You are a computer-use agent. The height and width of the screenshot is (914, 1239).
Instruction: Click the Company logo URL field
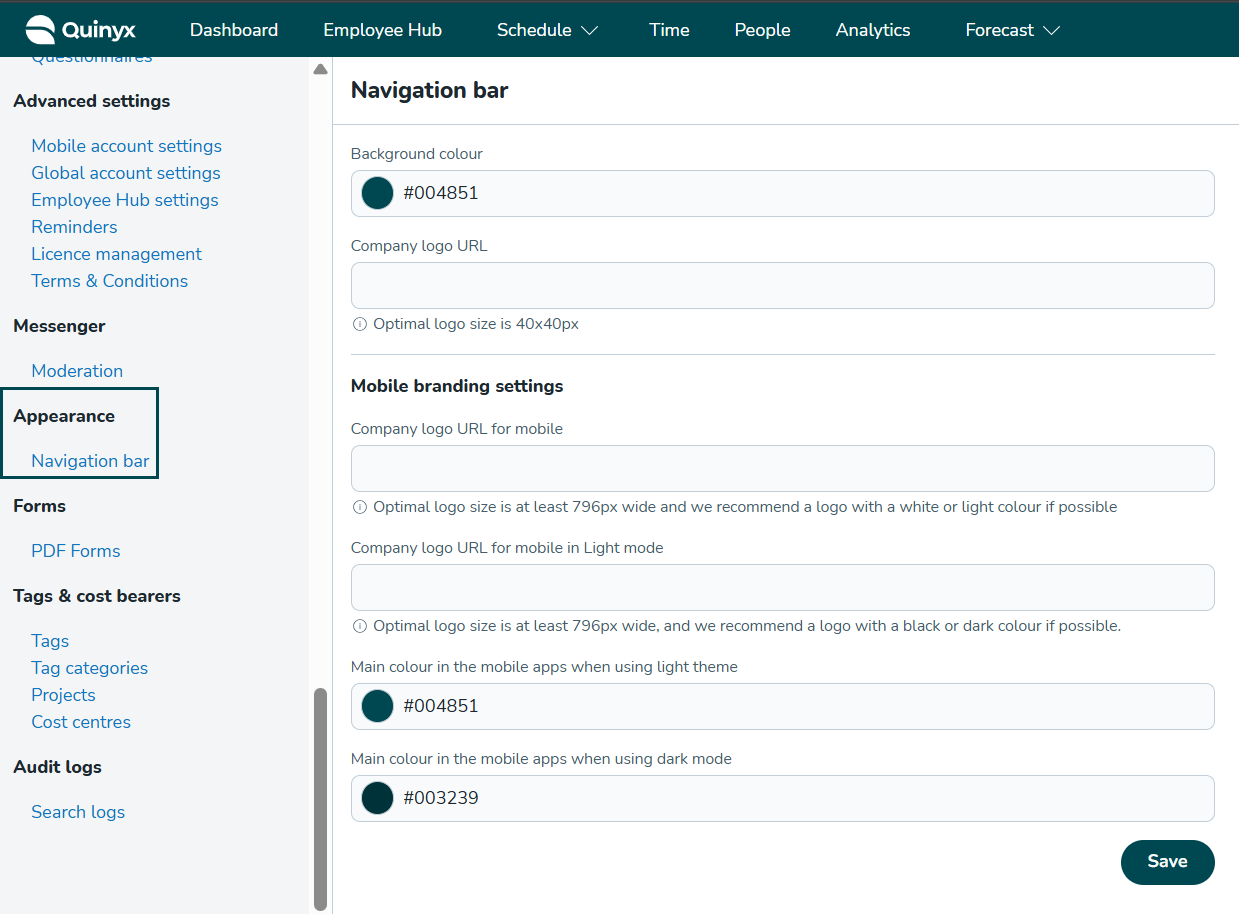click(782, 286)
